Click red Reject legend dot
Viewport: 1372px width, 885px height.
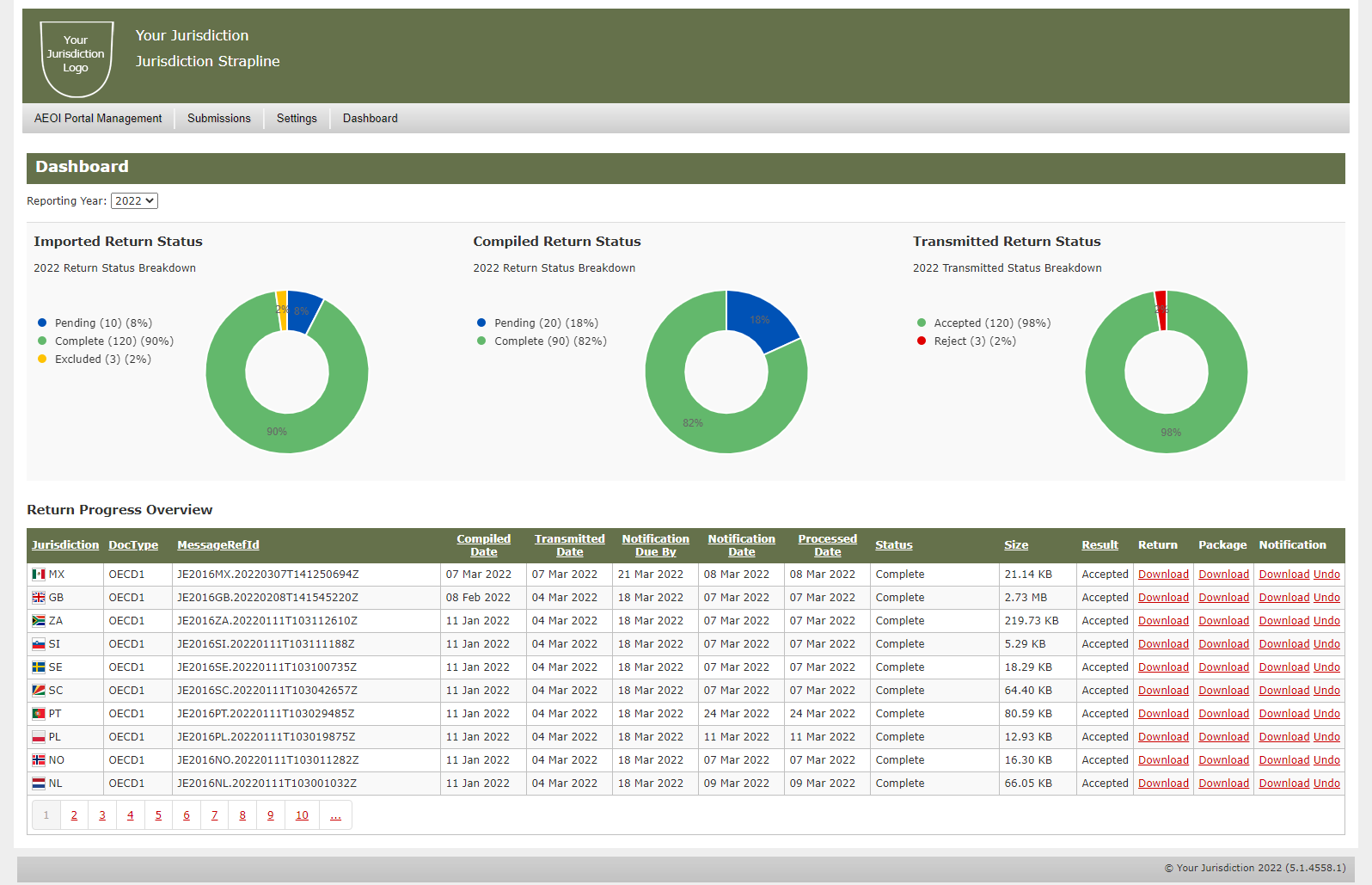[922, 341]
